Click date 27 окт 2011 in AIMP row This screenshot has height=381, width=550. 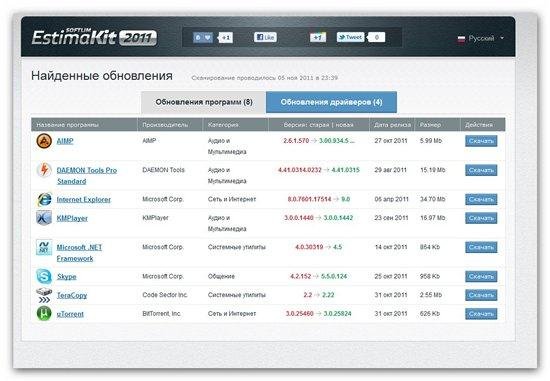(391, 141)
